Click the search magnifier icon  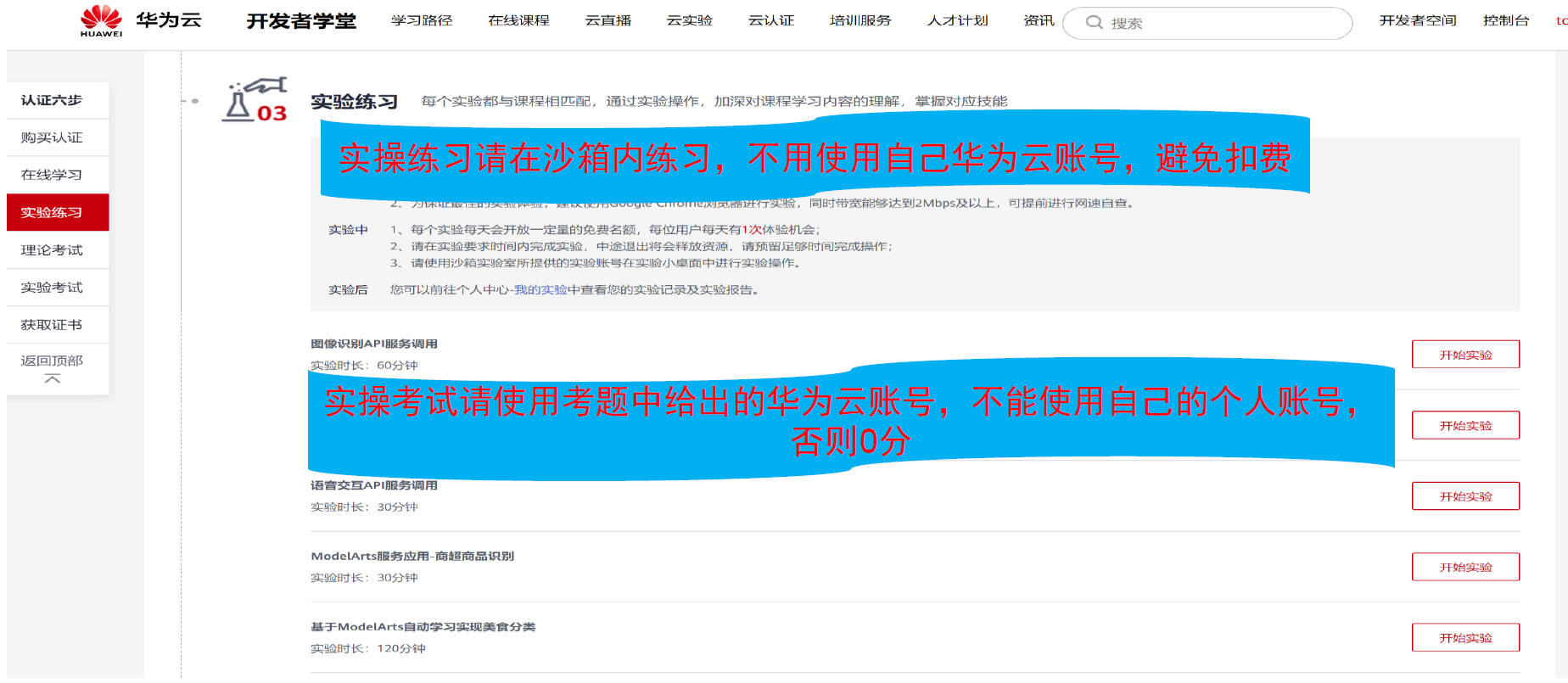pyautogui.click(x=1095, y=23)
